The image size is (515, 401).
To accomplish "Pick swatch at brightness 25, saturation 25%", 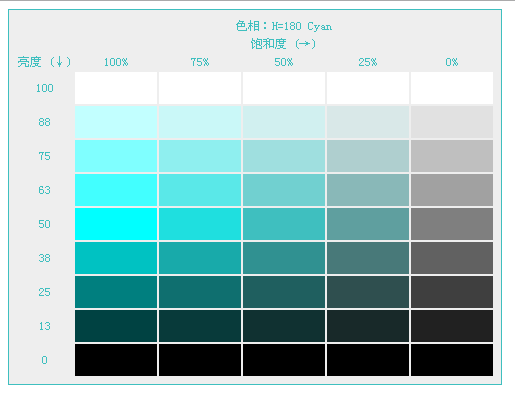I will [368, 292].
